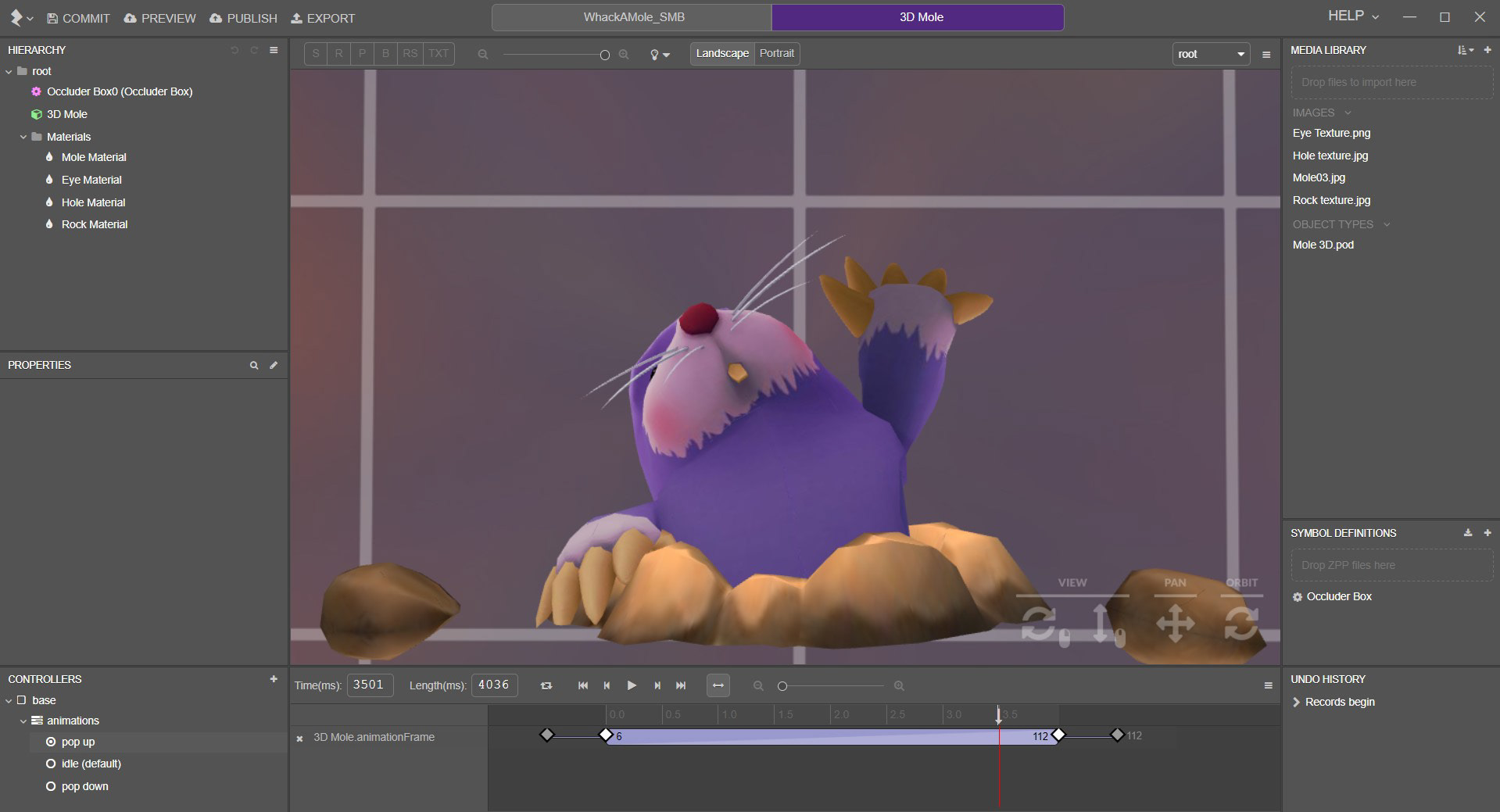Click the Export button
This screenshot has width=1500, height=812.
(x=323, y=18)
